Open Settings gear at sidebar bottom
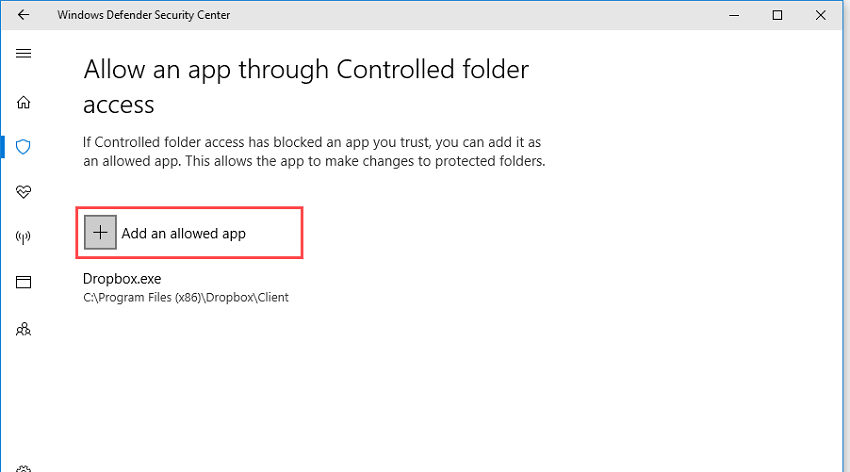Viewport: 850px width, 472px height. pos(24,468)
